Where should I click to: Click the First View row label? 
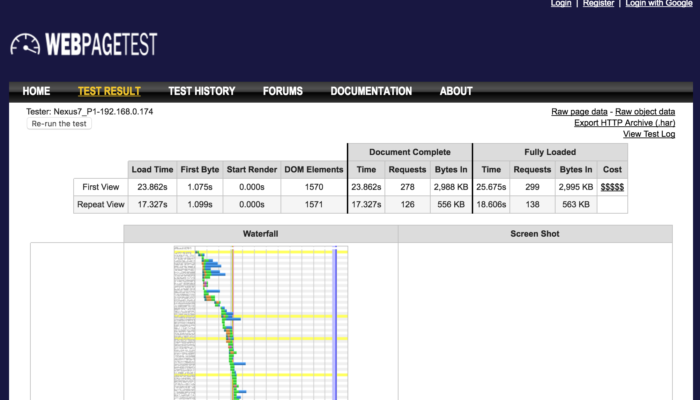click(100, 187)
